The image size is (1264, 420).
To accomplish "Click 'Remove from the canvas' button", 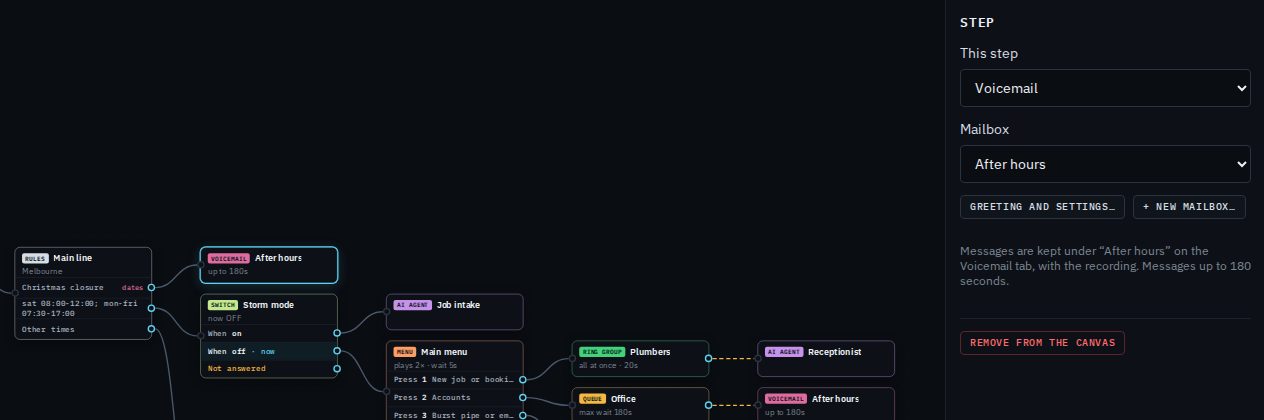I will [1042, 343].
